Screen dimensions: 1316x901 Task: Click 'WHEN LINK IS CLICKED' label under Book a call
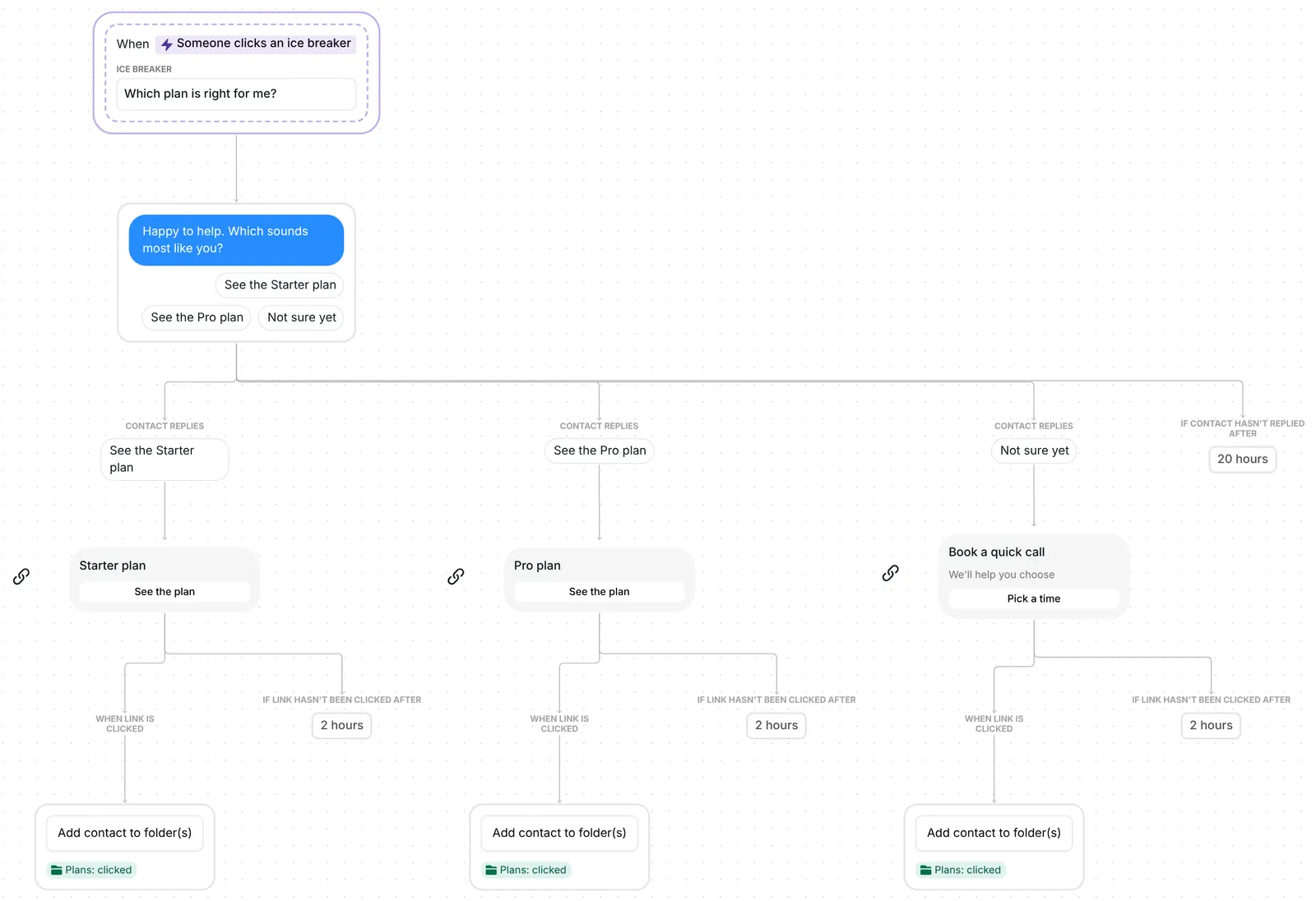pyautogui.click(x=994, y=723)
